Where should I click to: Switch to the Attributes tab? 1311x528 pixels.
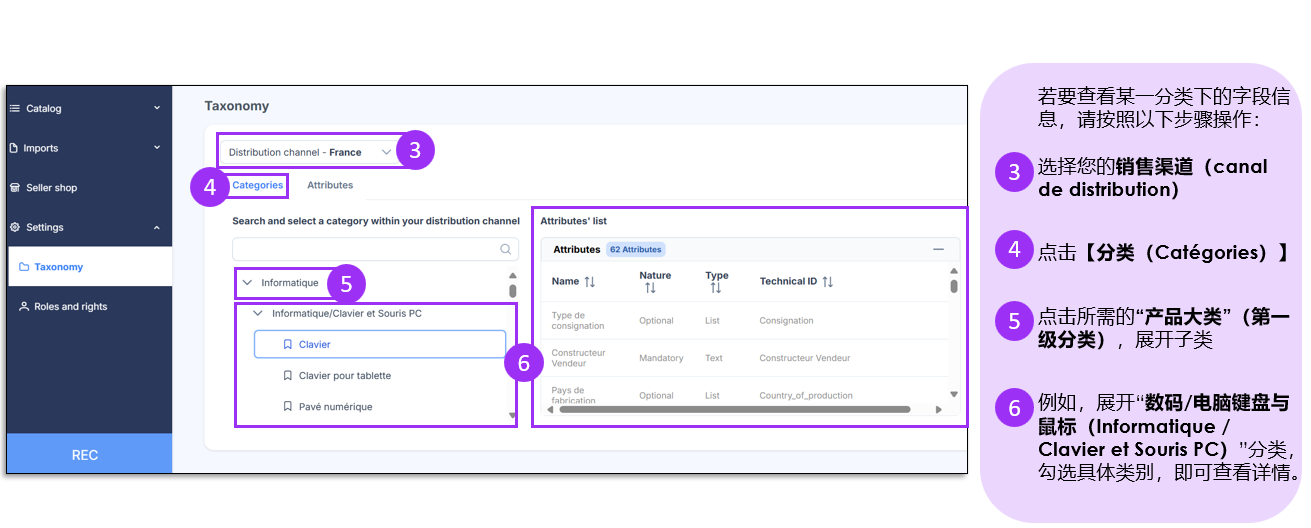(x=330, y=185)
